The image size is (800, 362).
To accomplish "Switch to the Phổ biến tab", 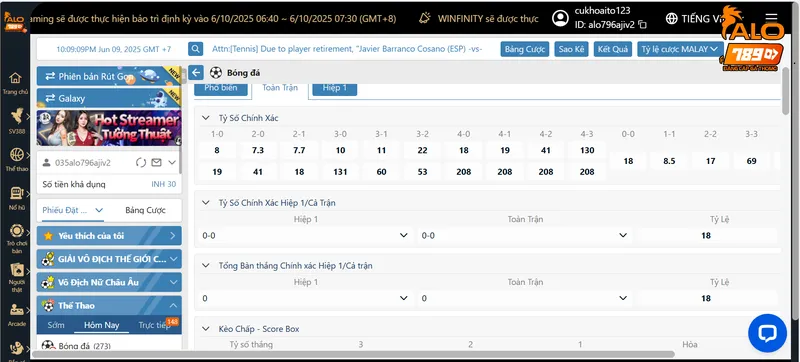I will click(x=221, y=88).
